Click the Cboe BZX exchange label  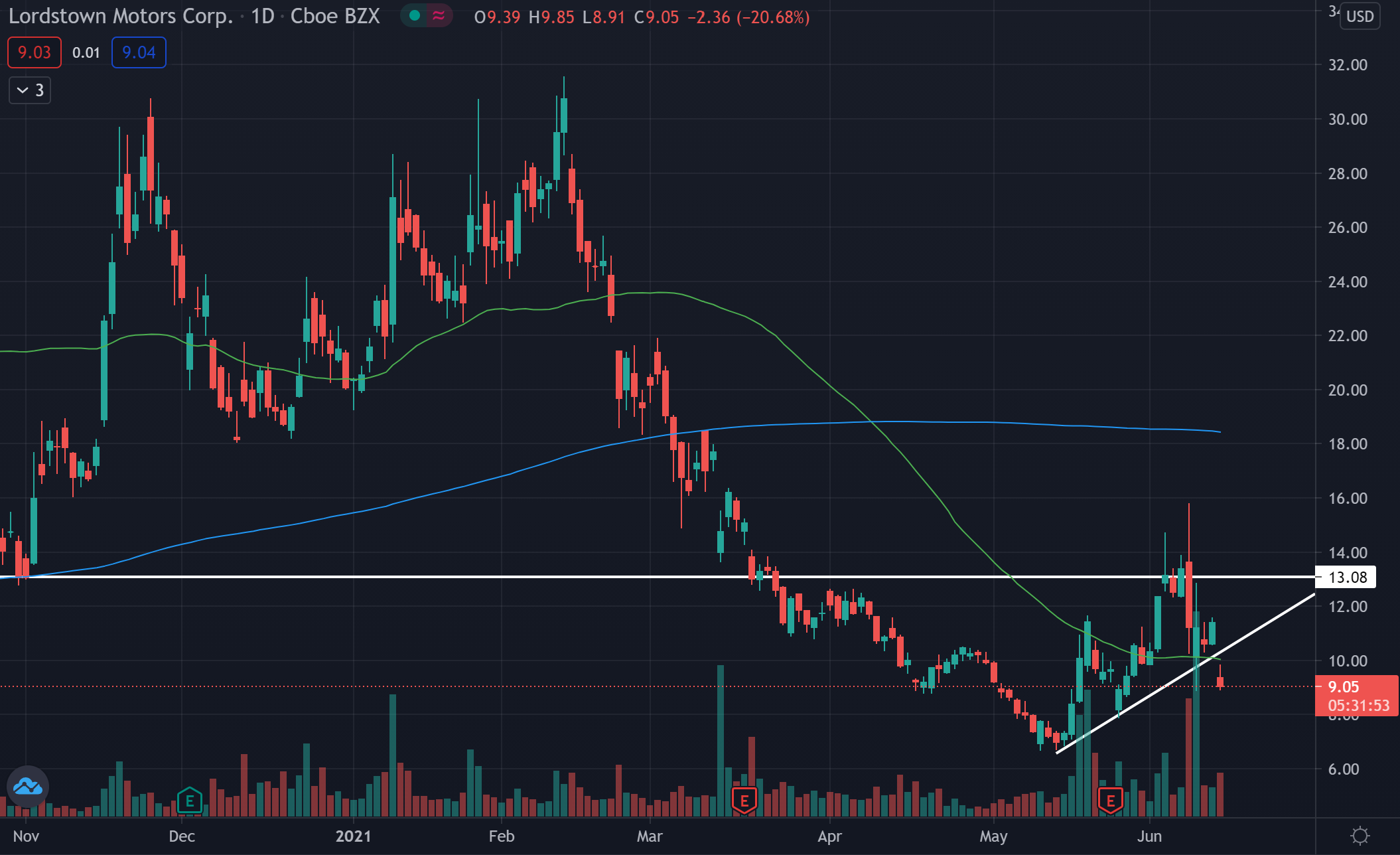tap(335, 16)
